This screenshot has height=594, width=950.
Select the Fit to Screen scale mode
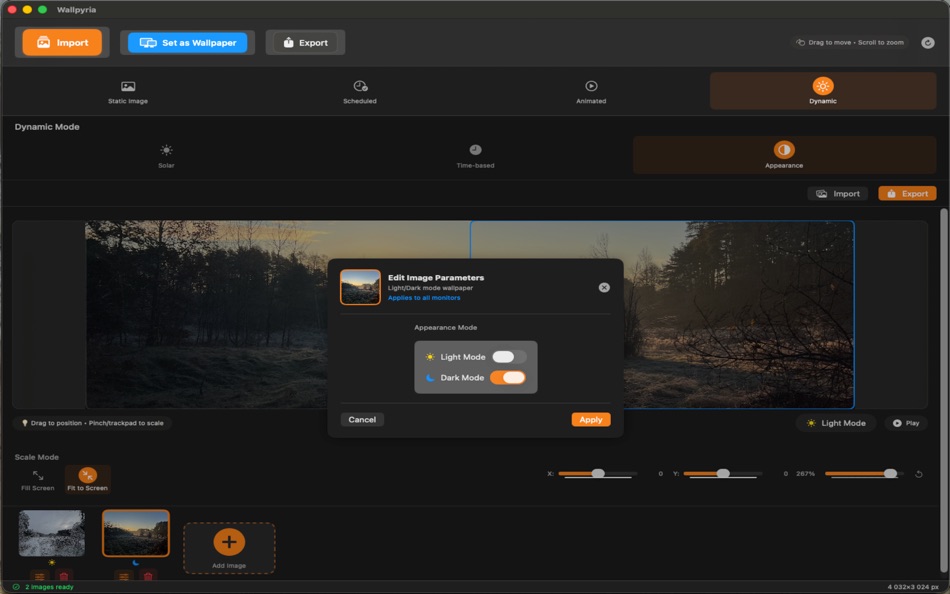(88, 479)
